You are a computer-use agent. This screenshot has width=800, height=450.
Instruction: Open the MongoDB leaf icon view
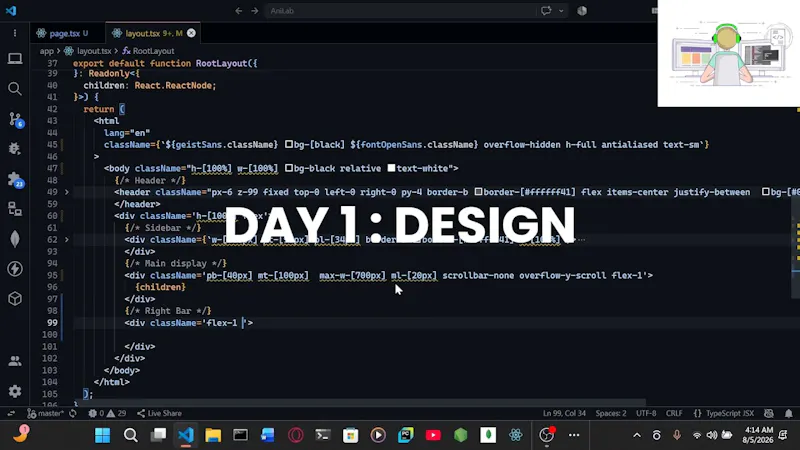coord(15,239)
